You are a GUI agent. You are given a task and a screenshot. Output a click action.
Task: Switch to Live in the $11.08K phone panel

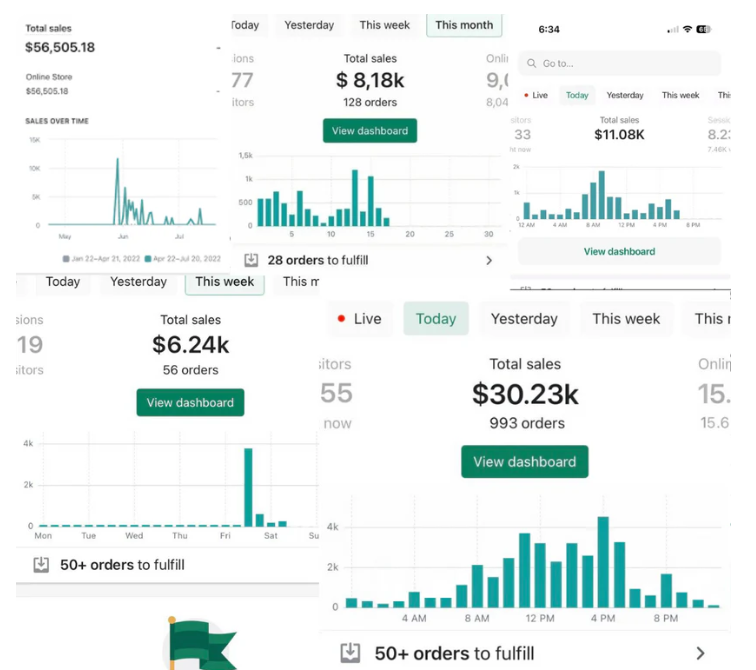click(x=536, y=95)
